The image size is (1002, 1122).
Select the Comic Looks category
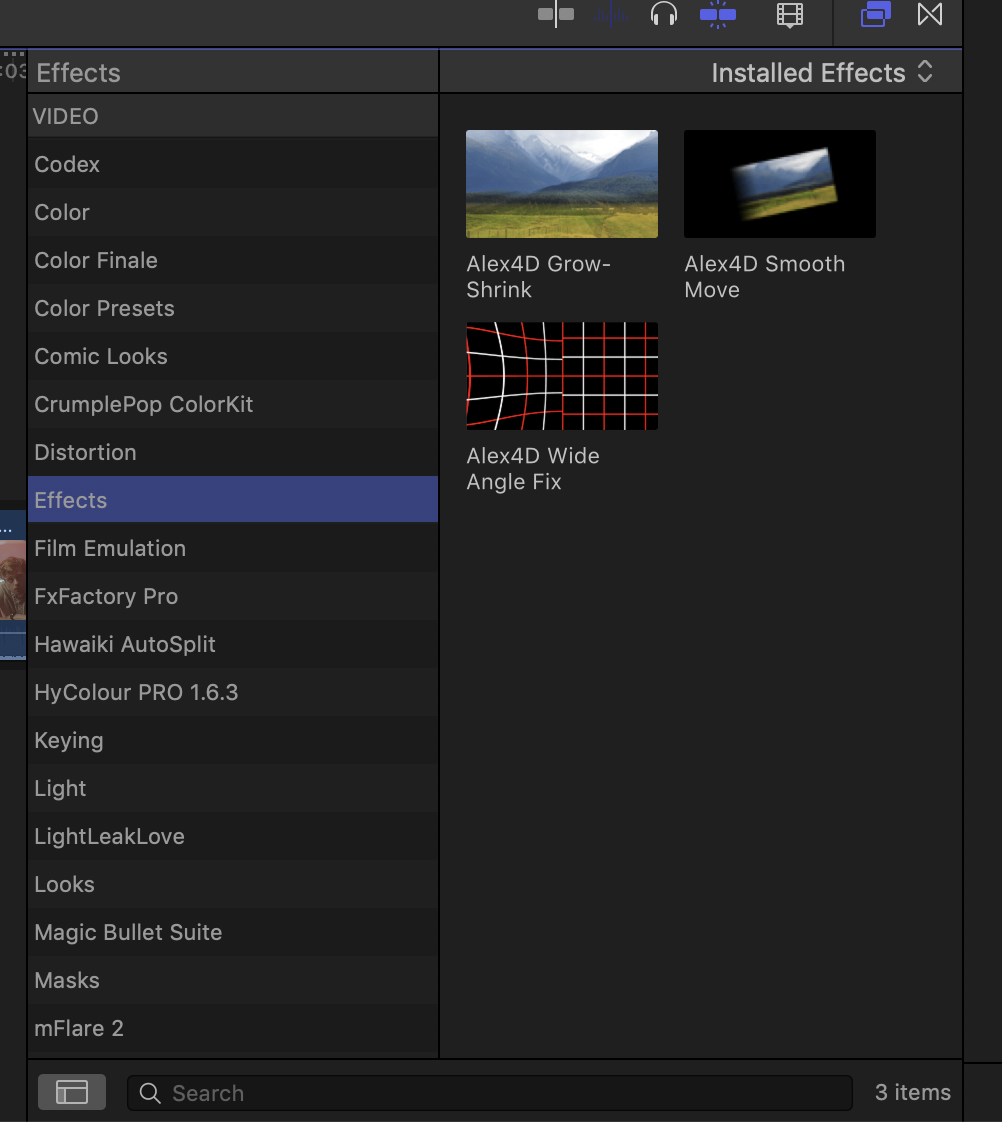click(233, 356)
